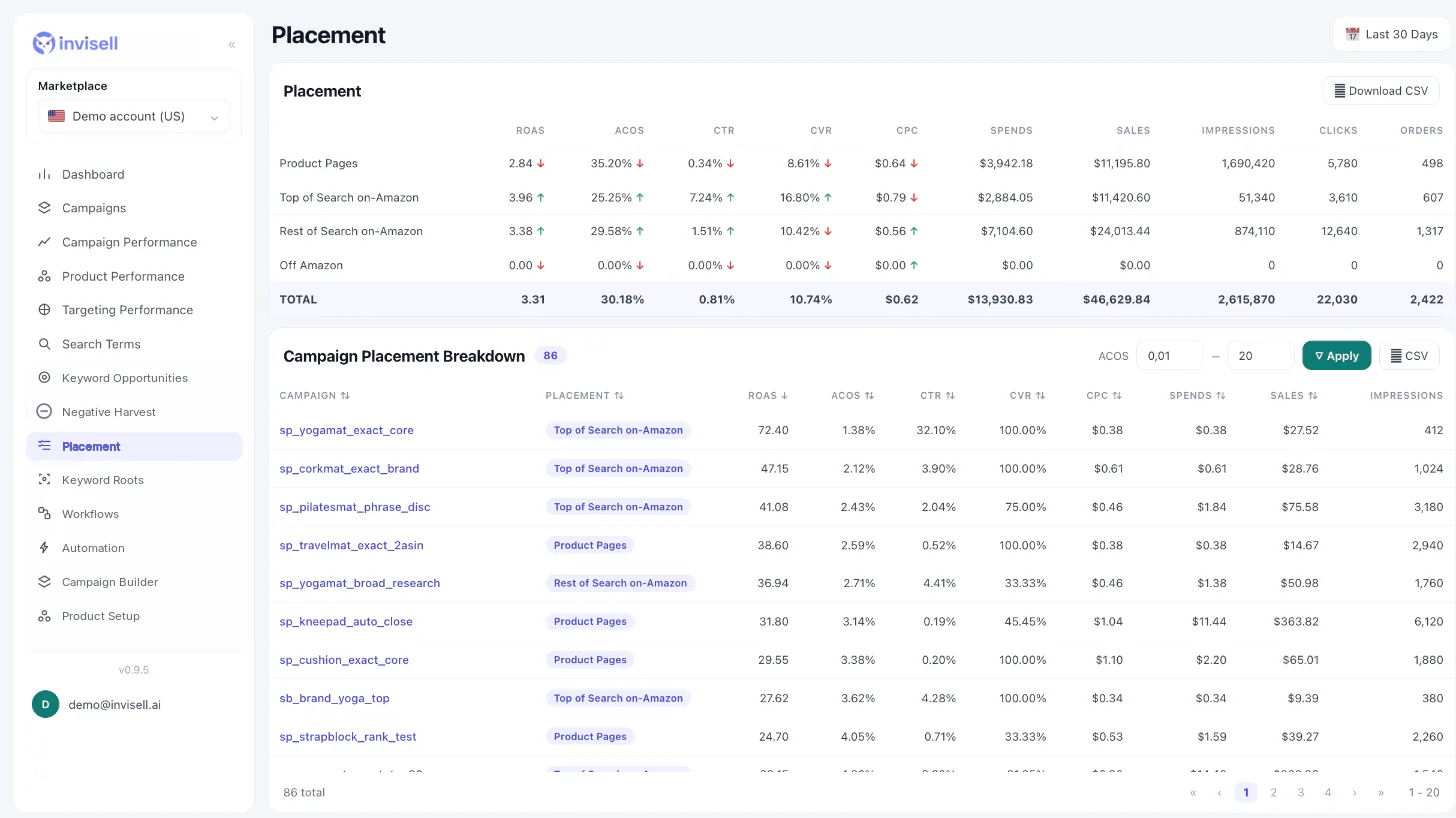Click the Invisell logo icon

(44, 43)
